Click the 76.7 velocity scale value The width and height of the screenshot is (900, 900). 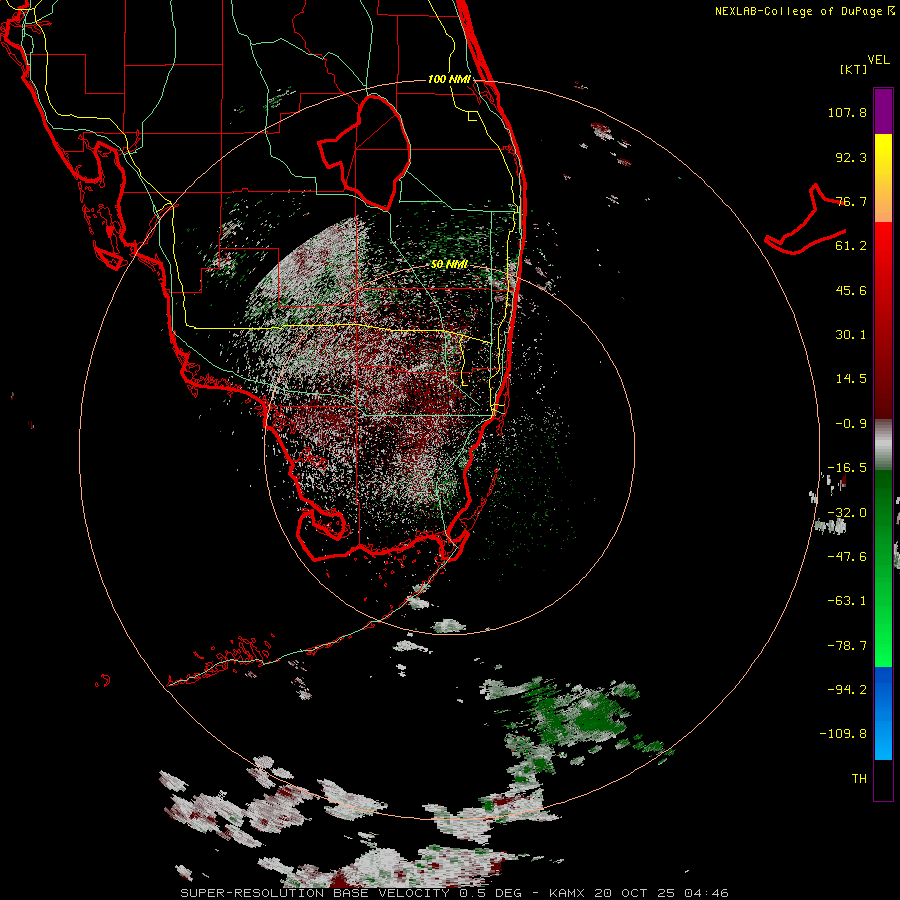point(851,201)
